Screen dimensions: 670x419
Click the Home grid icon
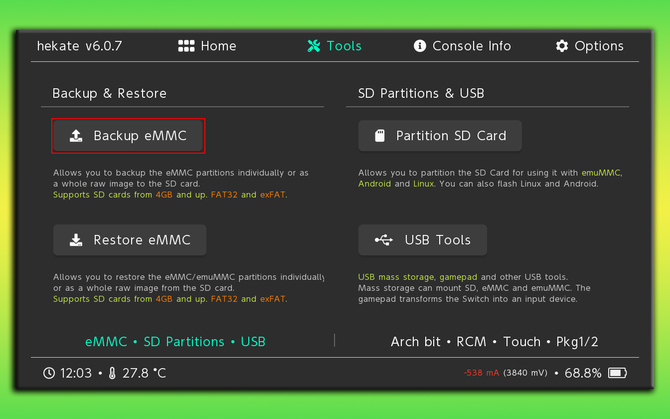pyautogui.click(x=186, y=46)
